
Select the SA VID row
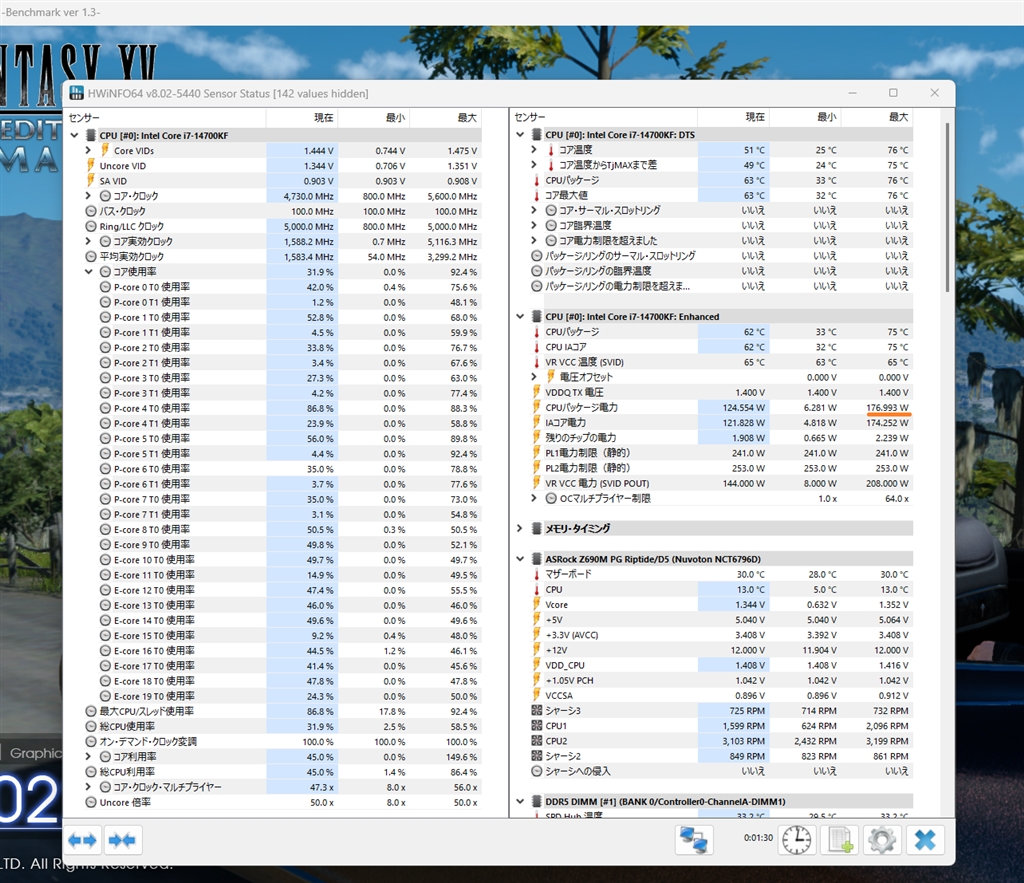[274, 181]
